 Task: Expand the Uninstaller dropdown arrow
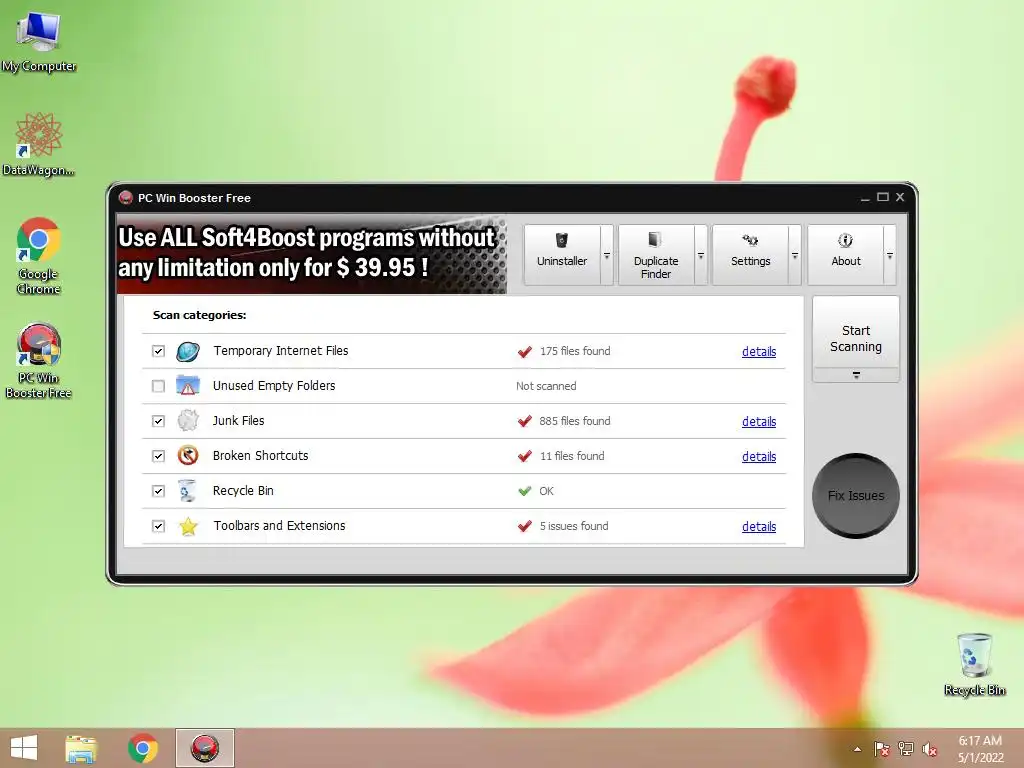tap(607, 255)
